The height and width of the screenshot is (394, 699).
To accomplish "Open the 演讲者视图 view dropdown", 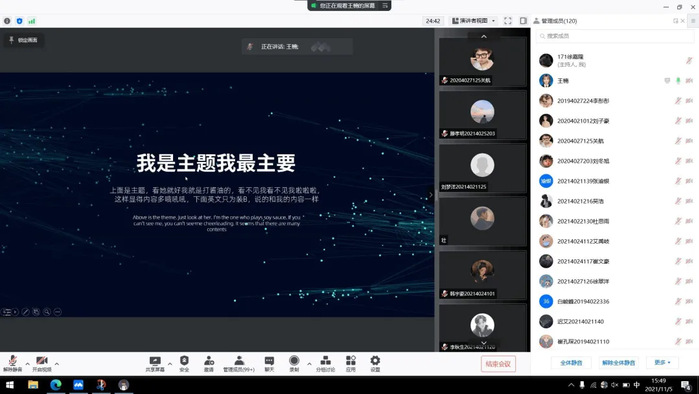I will click(x=474, y=21).
